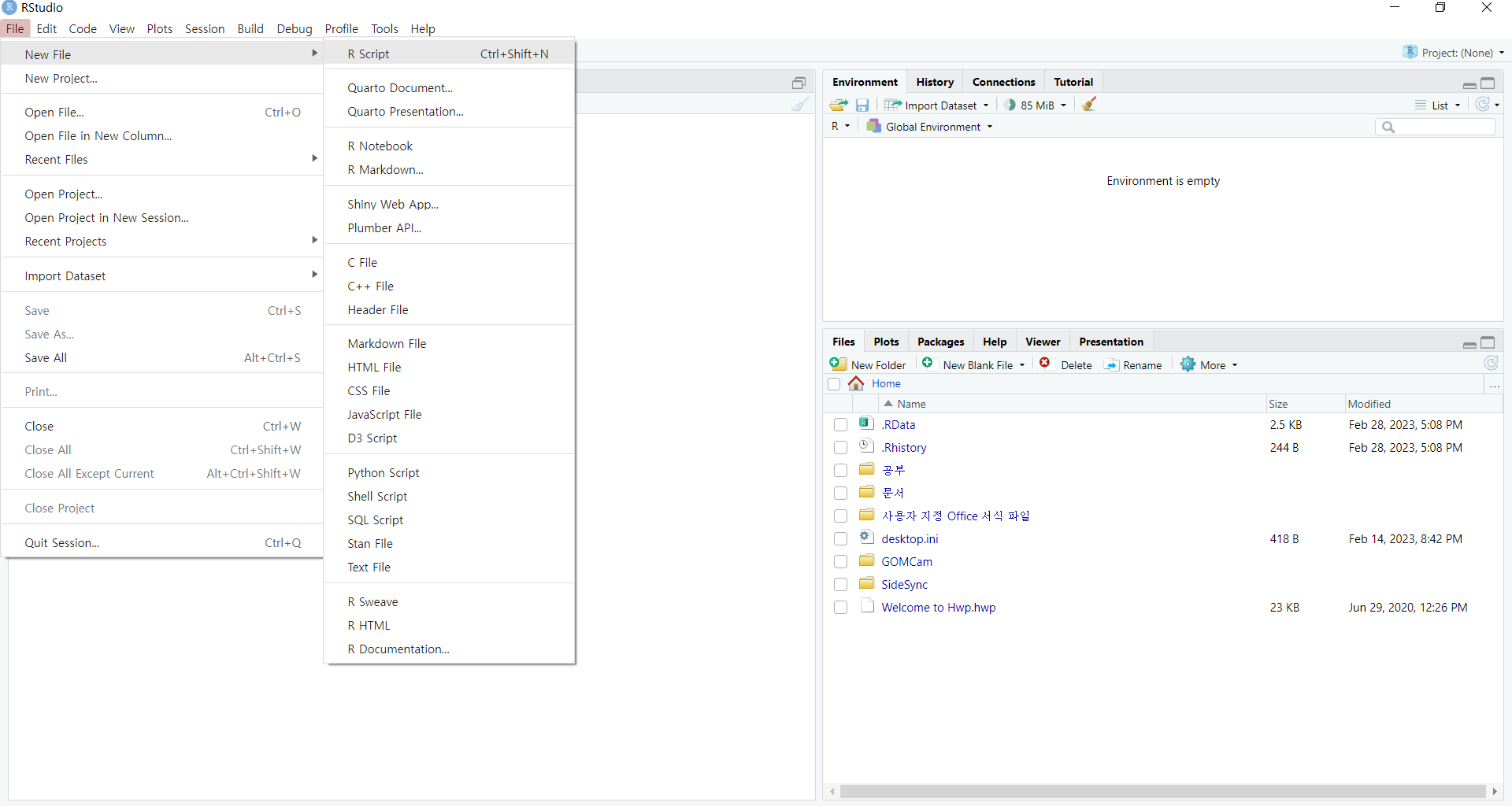The width and height of the screenshot is (1512, 806).
Task: Click the search magnifier in environment filter
Action: click(1388, 127)
